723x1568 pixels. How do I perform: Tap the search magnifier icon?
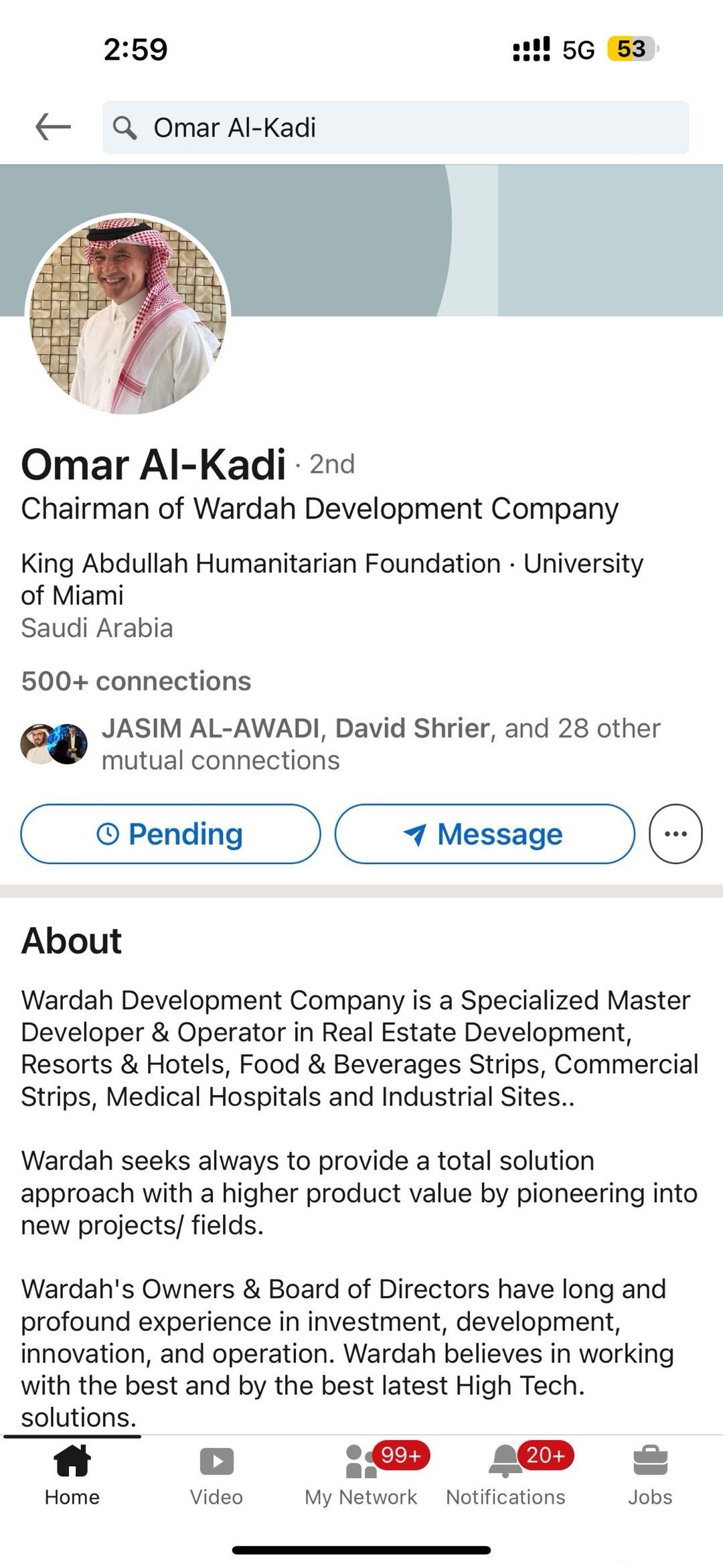[x=125, y=127]
